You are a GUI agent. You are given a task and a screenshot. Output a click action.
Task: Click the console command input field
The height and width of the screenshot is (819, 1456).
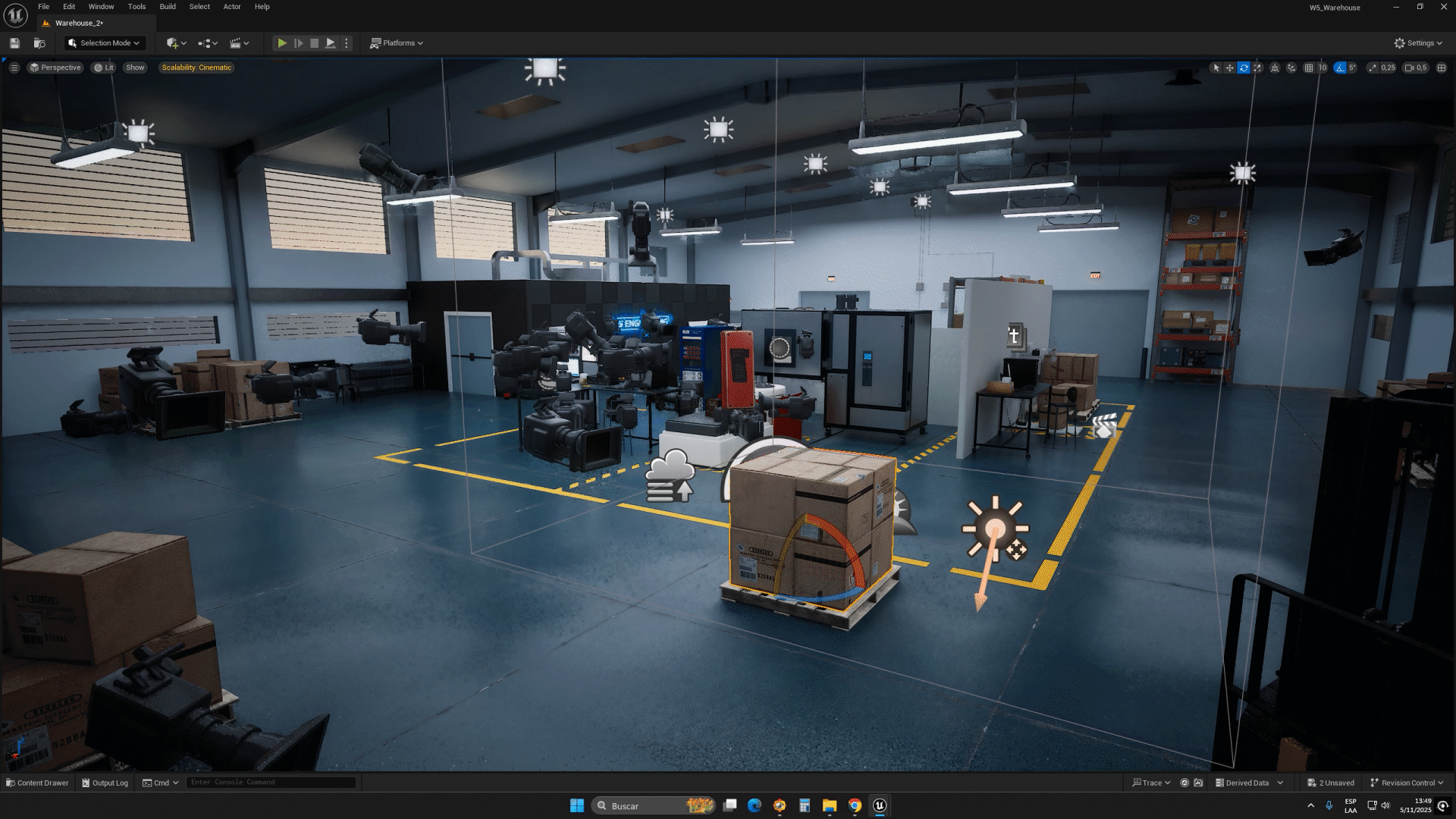click(269, 783)
